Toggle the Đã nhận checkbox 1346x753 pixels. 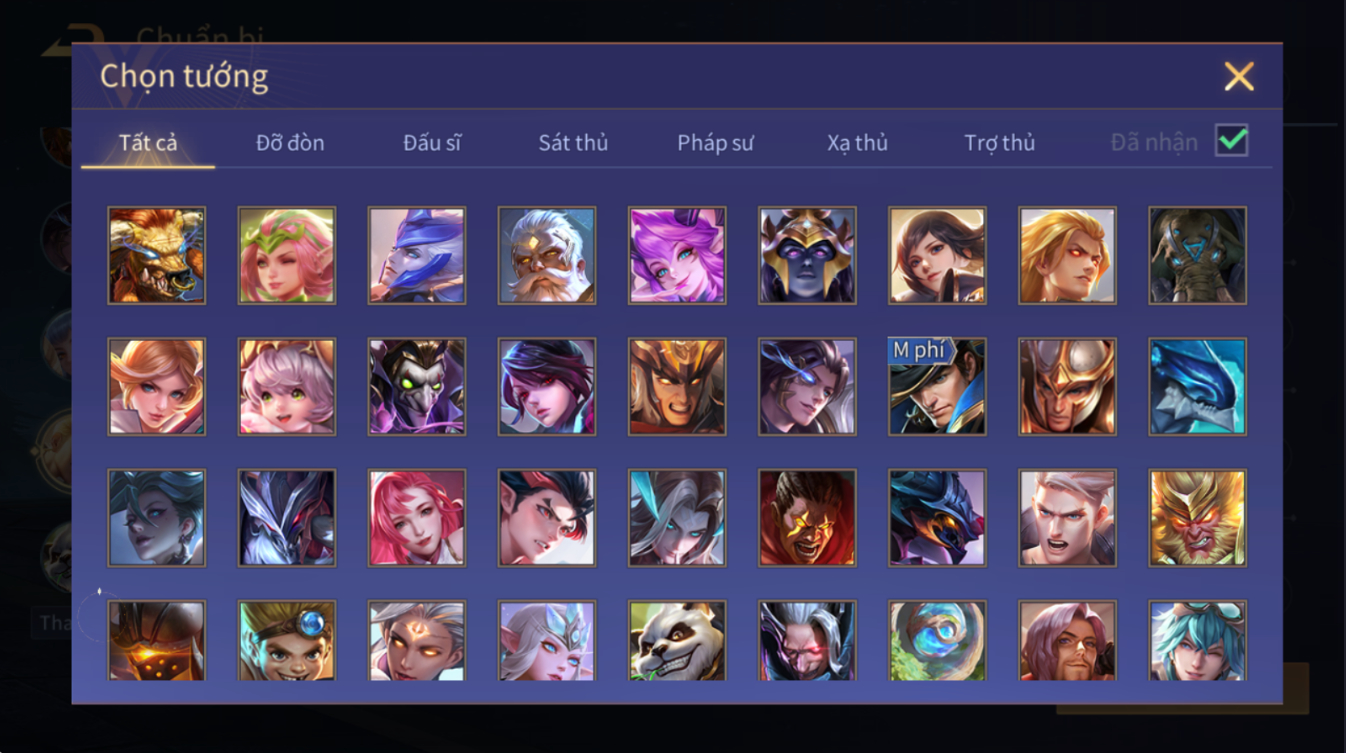pos(1231,141)
